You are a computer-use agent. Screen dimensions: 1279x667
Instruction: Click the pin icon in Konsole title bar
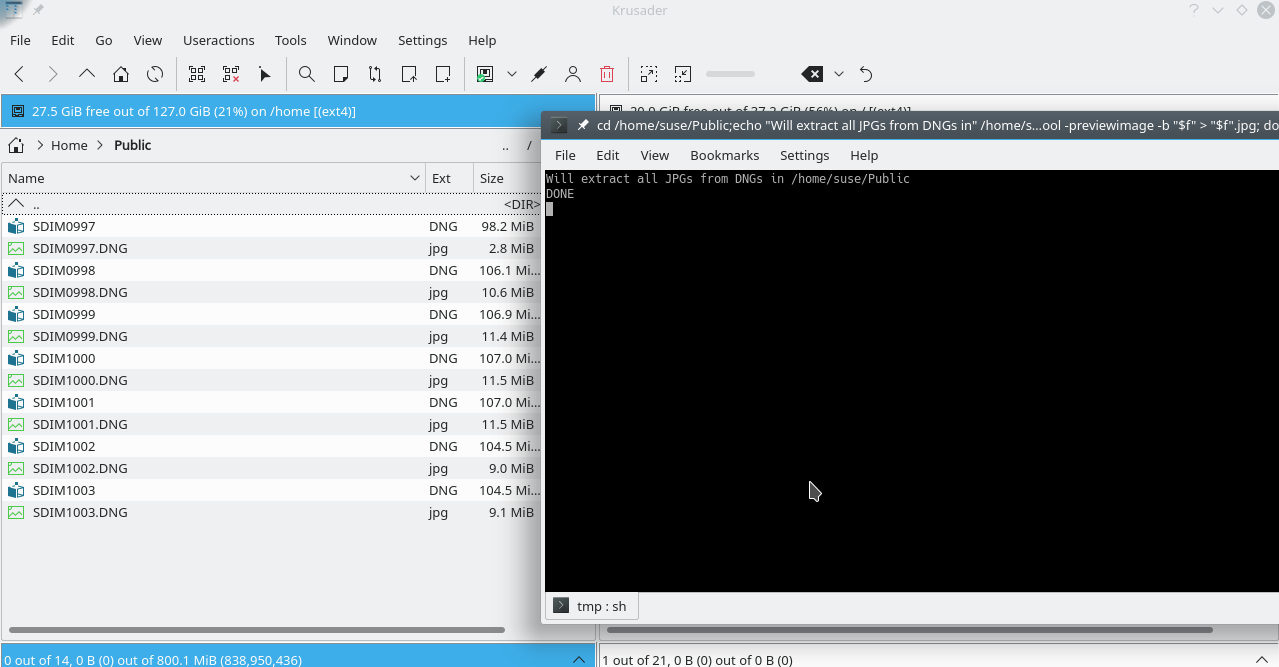[x=583, y=125]
